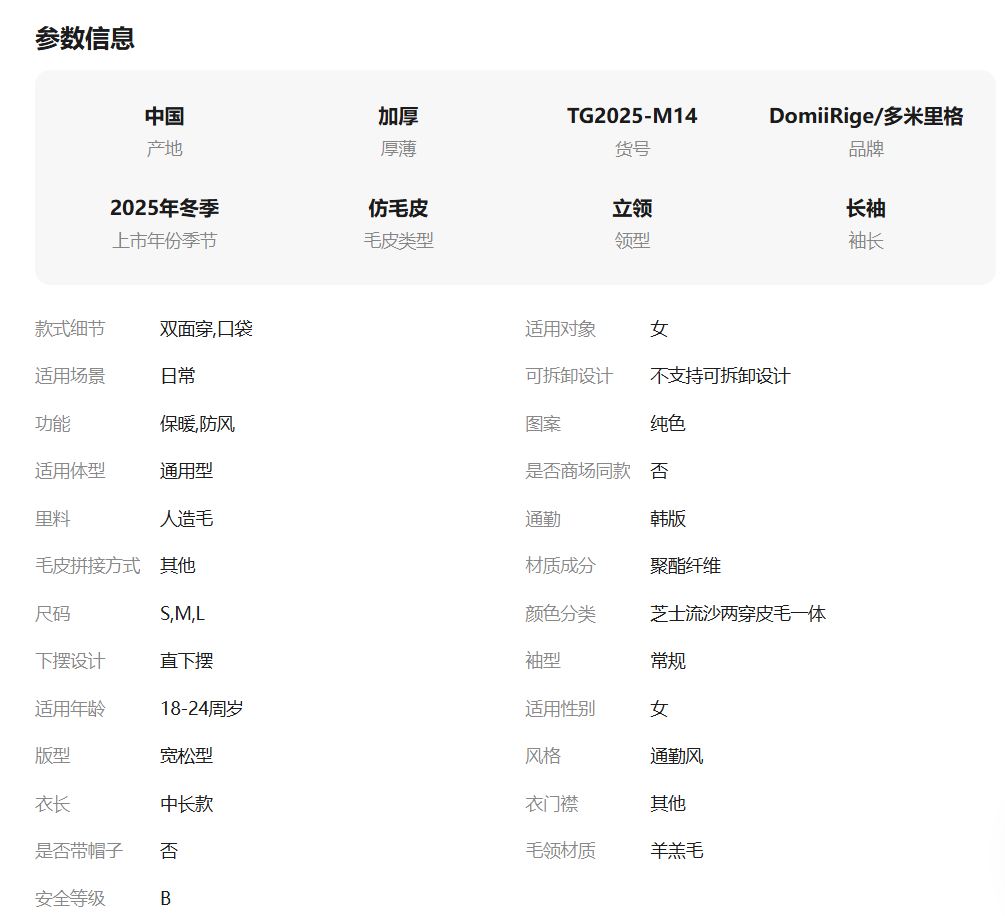Screen dimensions: 1005x916
Task: Click the 立领 collar type value
Action: click(632, 208)
